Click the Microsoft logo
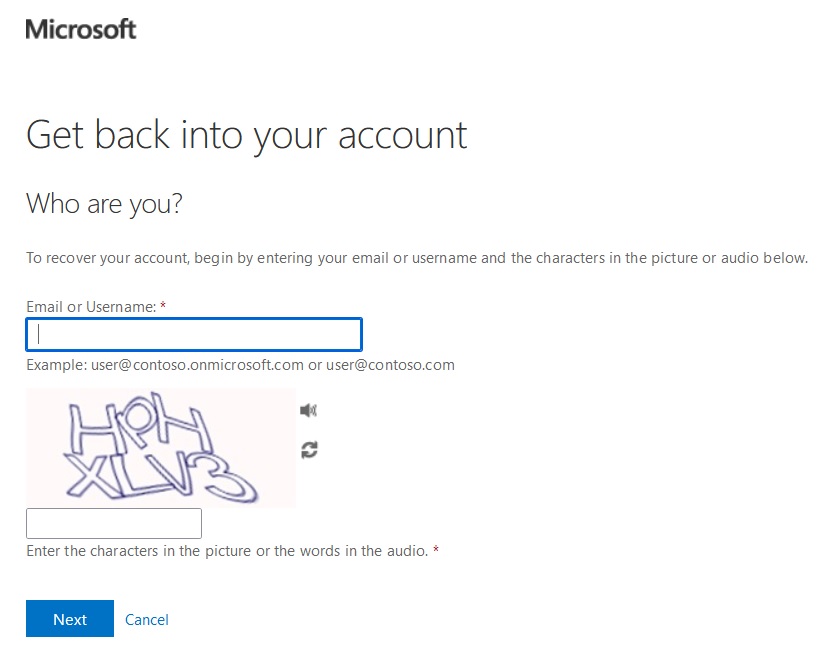 (81, 29)
